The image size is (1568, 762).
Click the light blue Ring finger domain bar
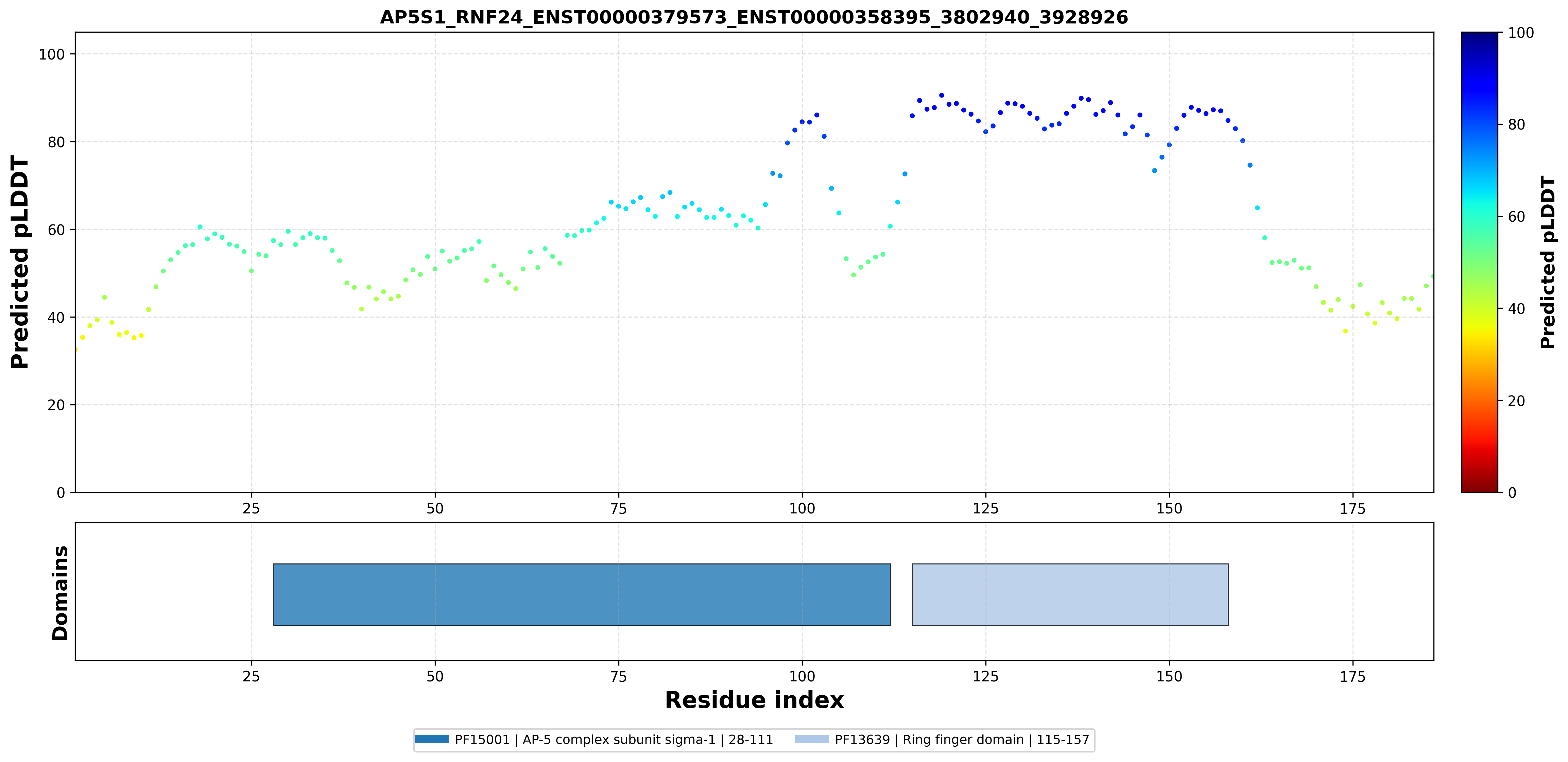(1070, 594)
